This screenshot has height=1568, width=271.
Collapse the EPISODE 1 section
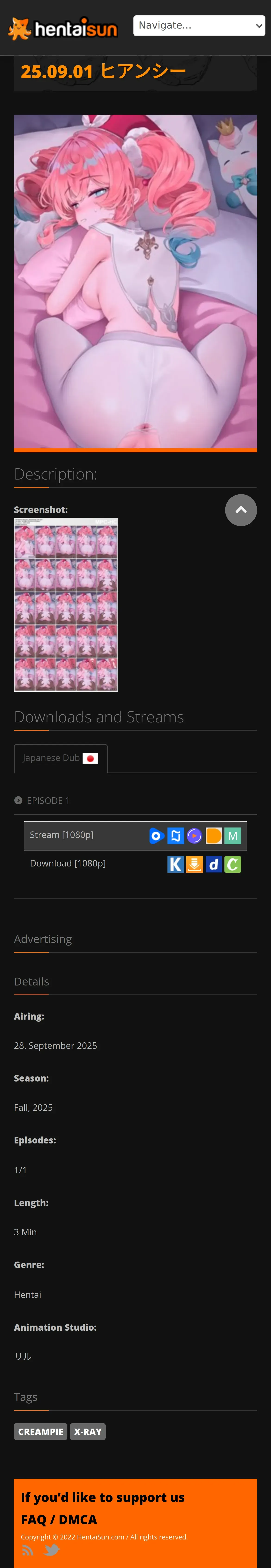click(x=42, y=800)
